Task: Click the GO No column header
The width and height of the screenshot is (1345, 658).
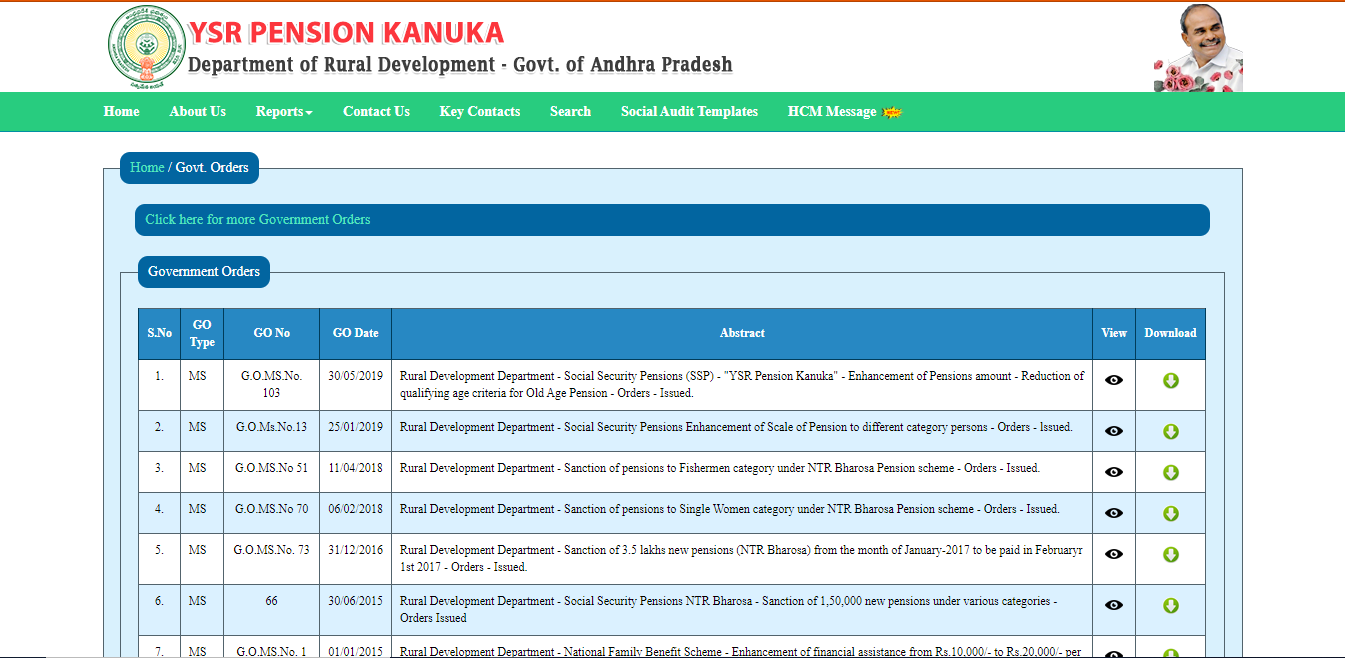Action: tap(272, 333)
